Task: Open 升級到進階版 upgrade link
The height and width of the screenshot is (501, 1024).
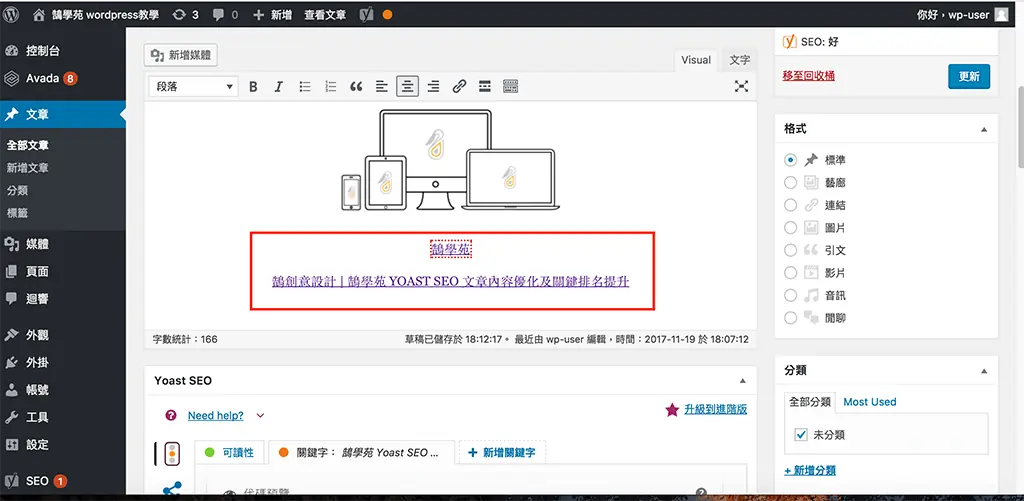Action: [x=716, y=410]
